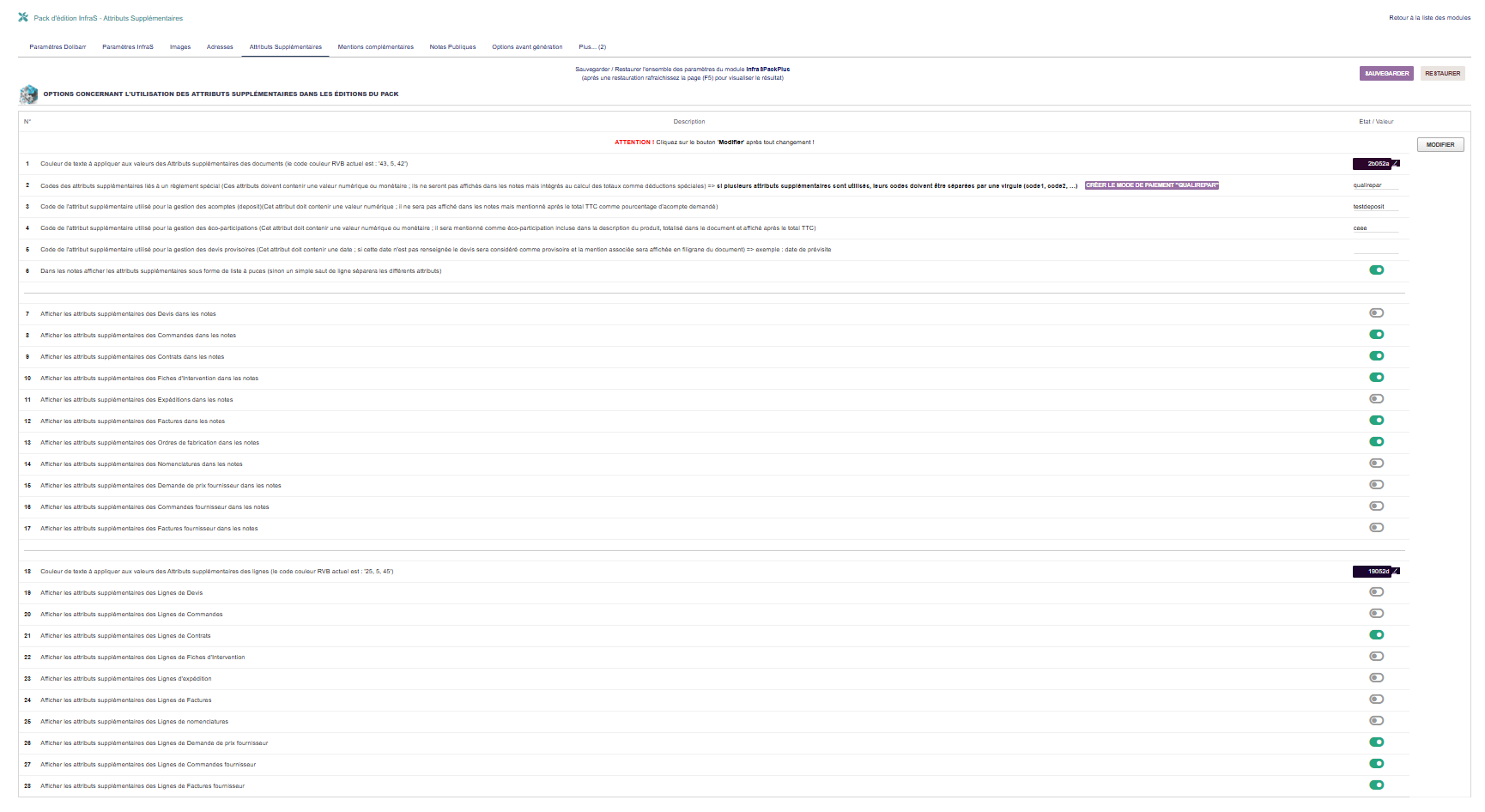Enable extra attributes for Devis in notes

1377,313
